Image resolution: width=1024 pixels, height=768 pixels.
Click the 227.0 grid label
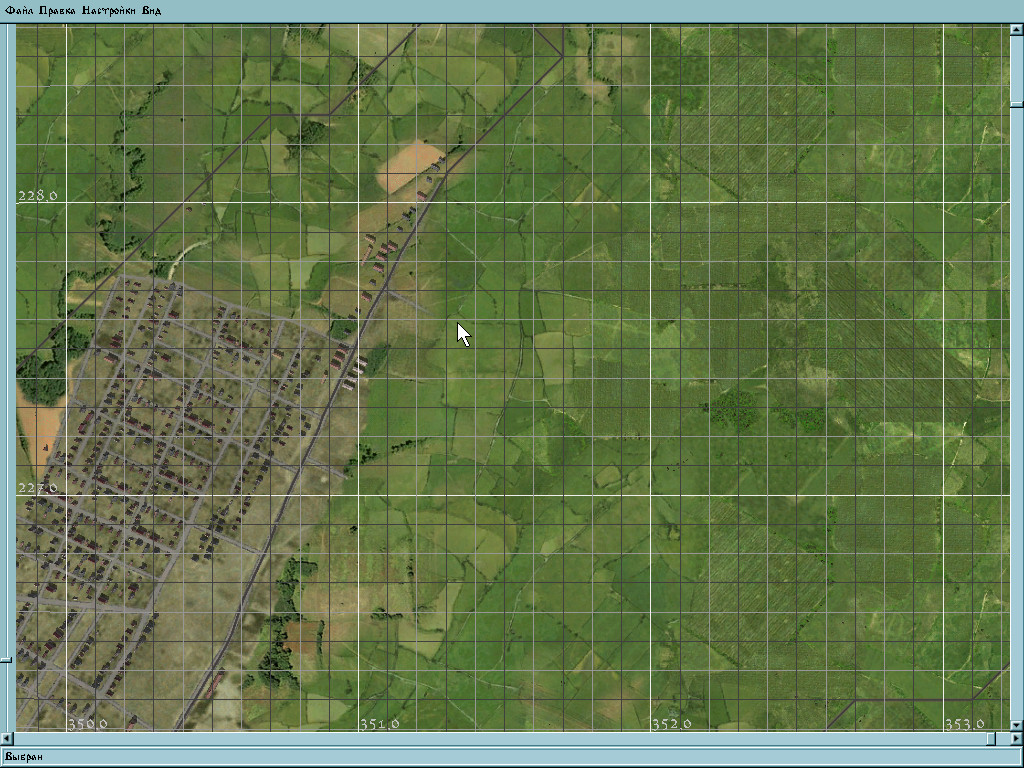pos(38,488)
